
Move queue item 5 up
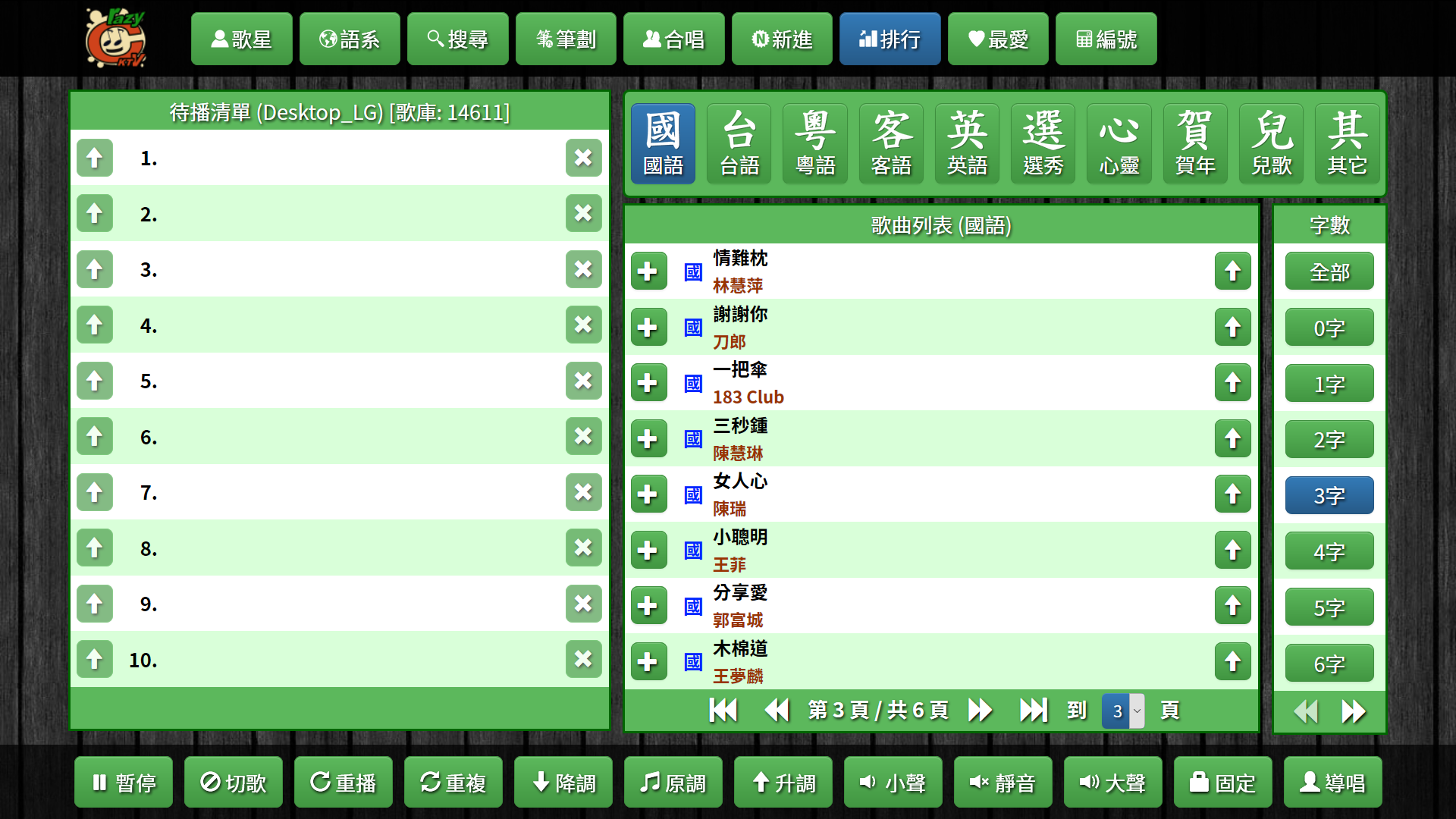point(95,381)
